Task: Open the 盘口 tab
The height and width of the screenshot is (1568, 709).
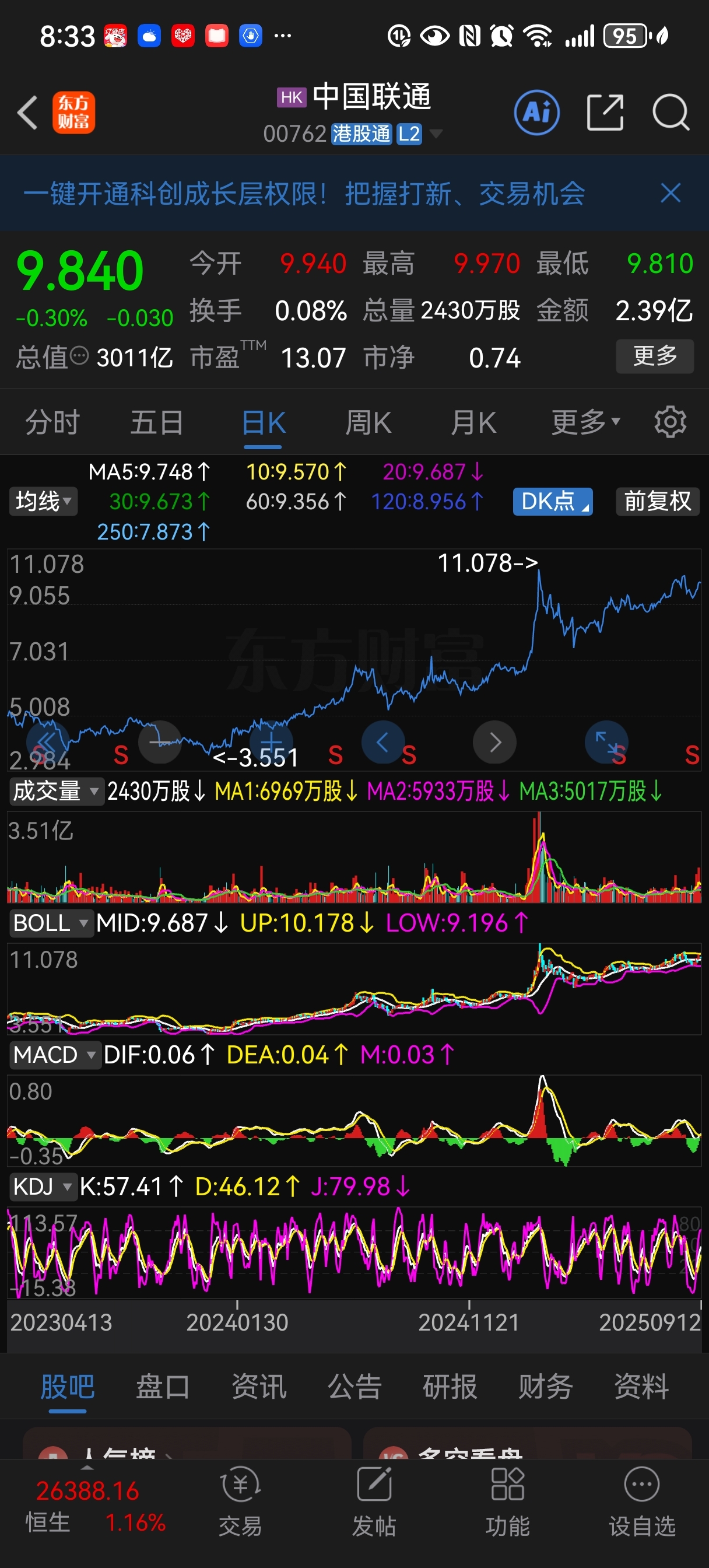Action: click(x=163, y=1387)
